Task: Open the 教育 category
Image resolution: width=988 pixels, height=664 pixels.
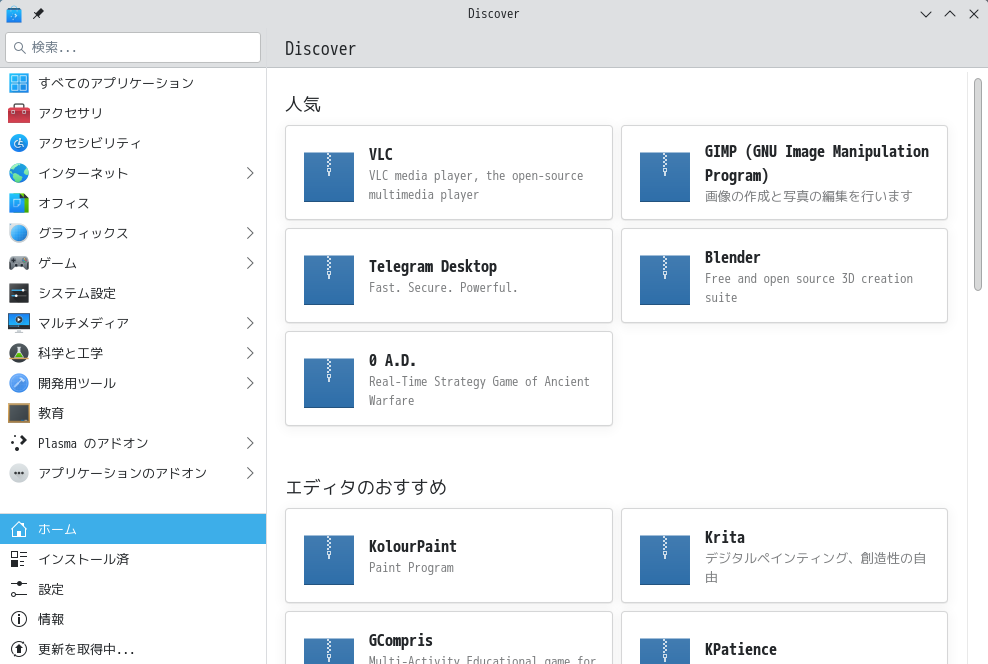Action: tap(133, 413)
